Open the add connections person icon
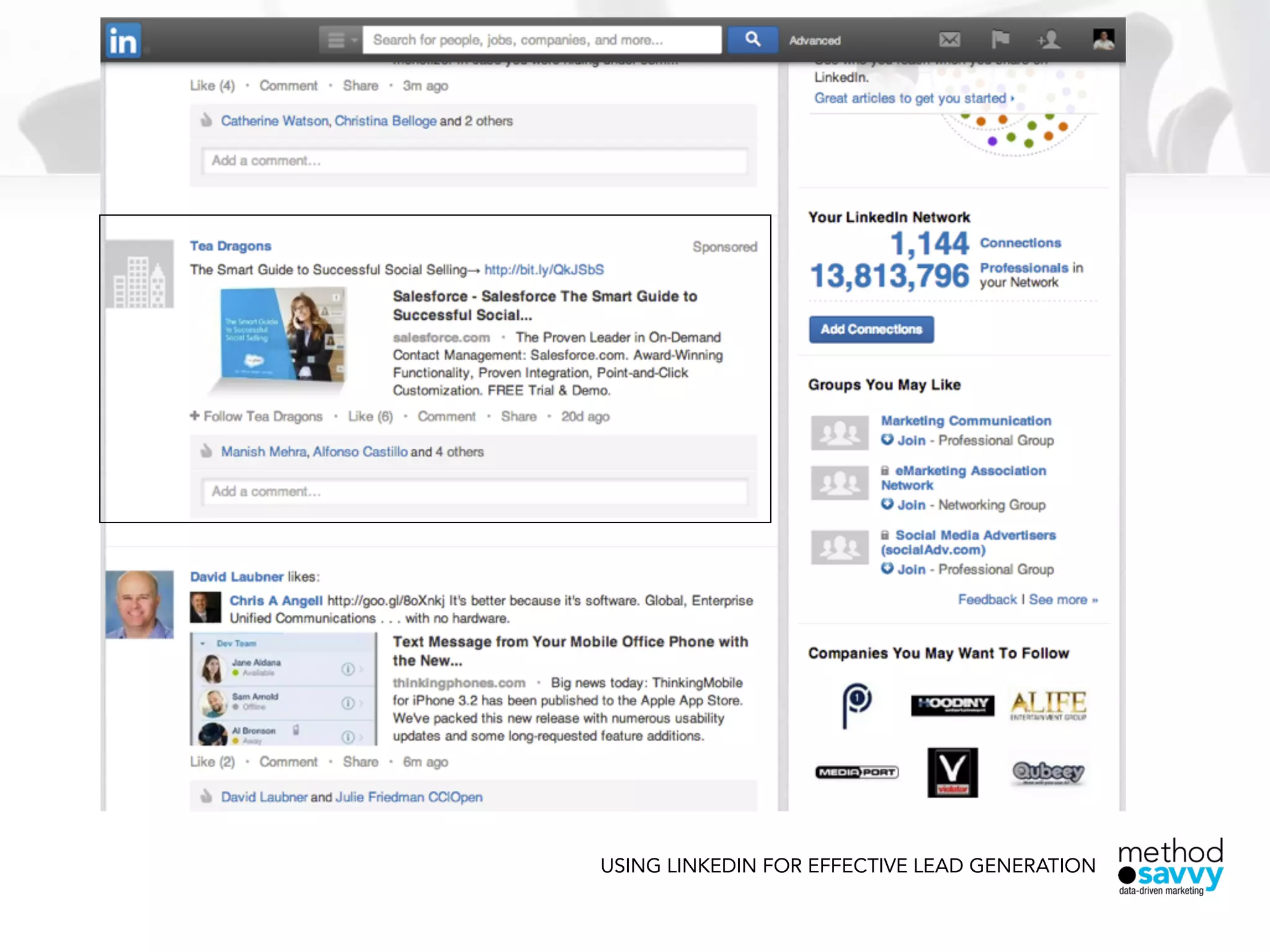The height and width of the screenshot is (952, 1270). point(1049,40)
